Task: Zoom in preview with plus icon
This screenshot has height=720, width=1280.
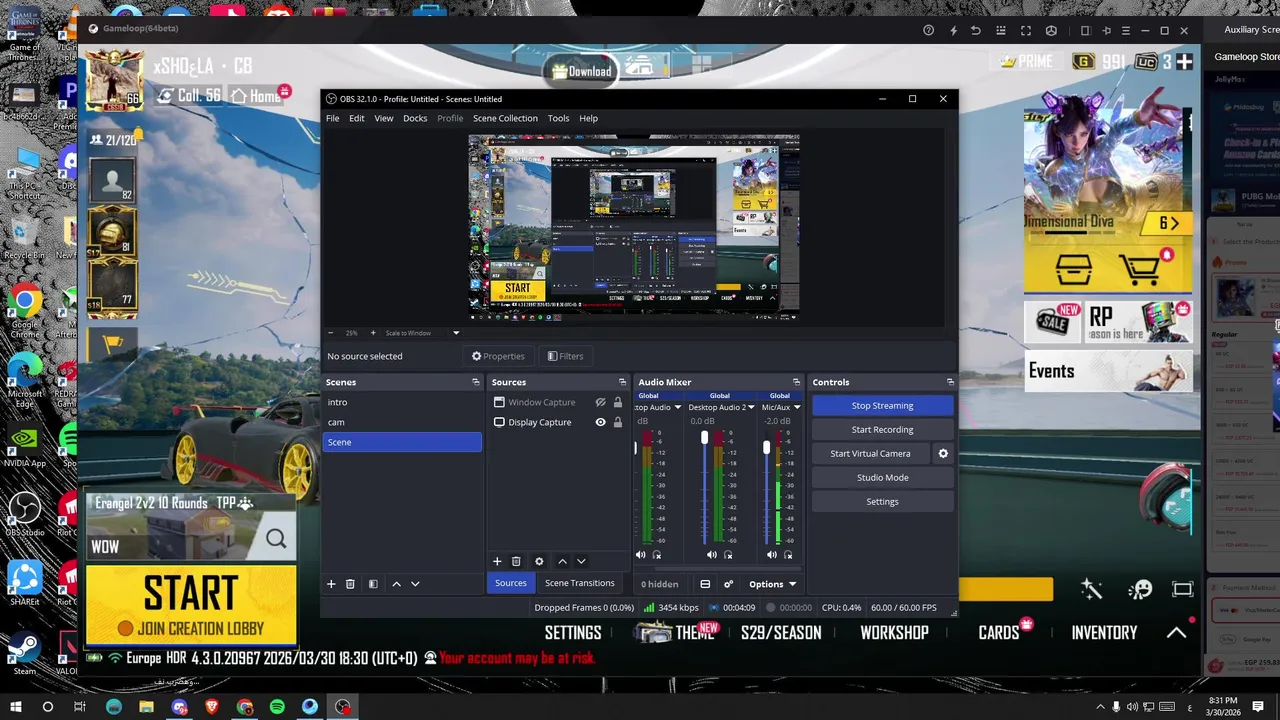Action: [373, 333]
